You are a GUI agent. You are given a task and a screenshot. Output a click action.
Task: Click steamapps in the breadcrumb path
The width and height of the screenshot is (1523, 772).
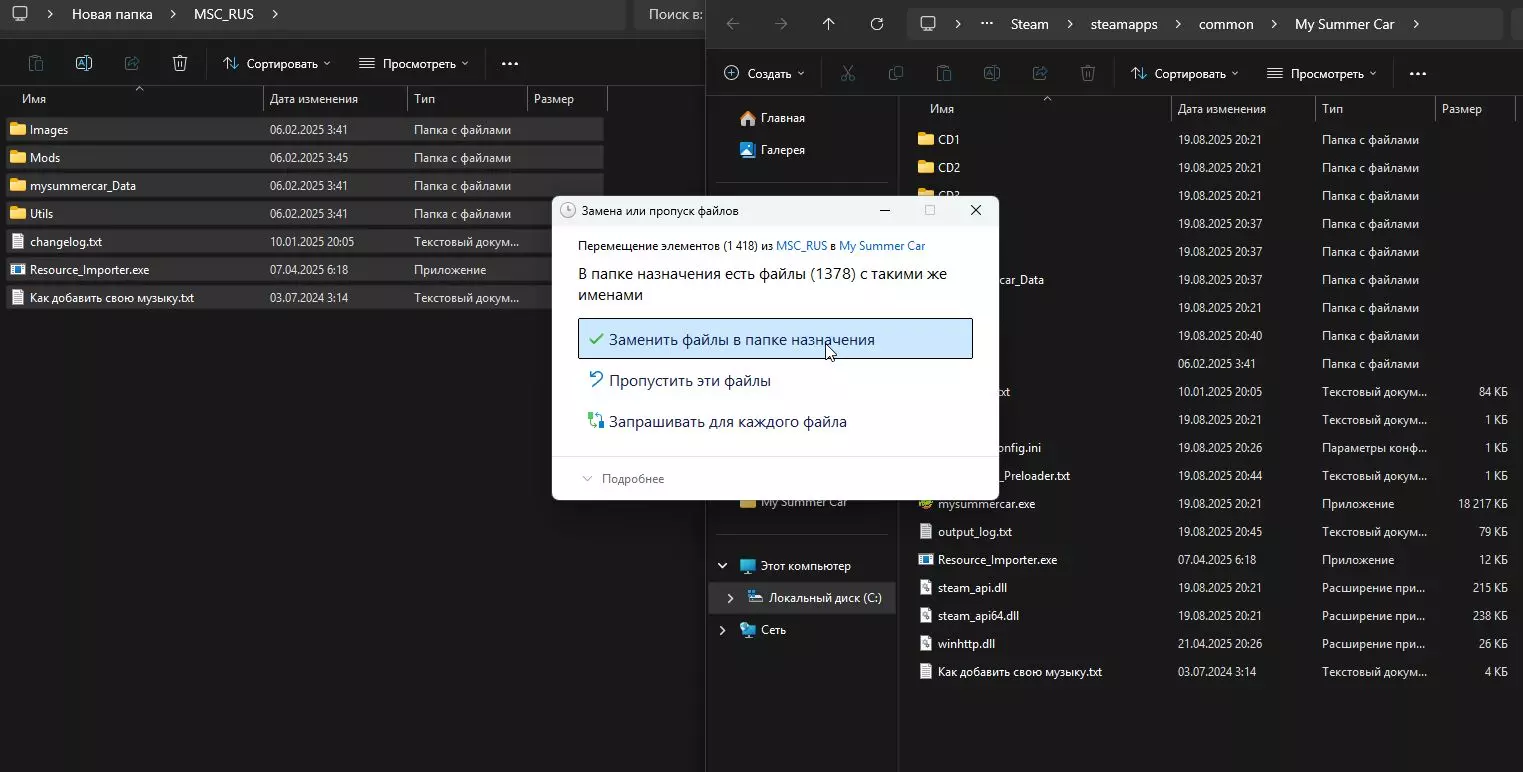click(x=1123, y=24)
